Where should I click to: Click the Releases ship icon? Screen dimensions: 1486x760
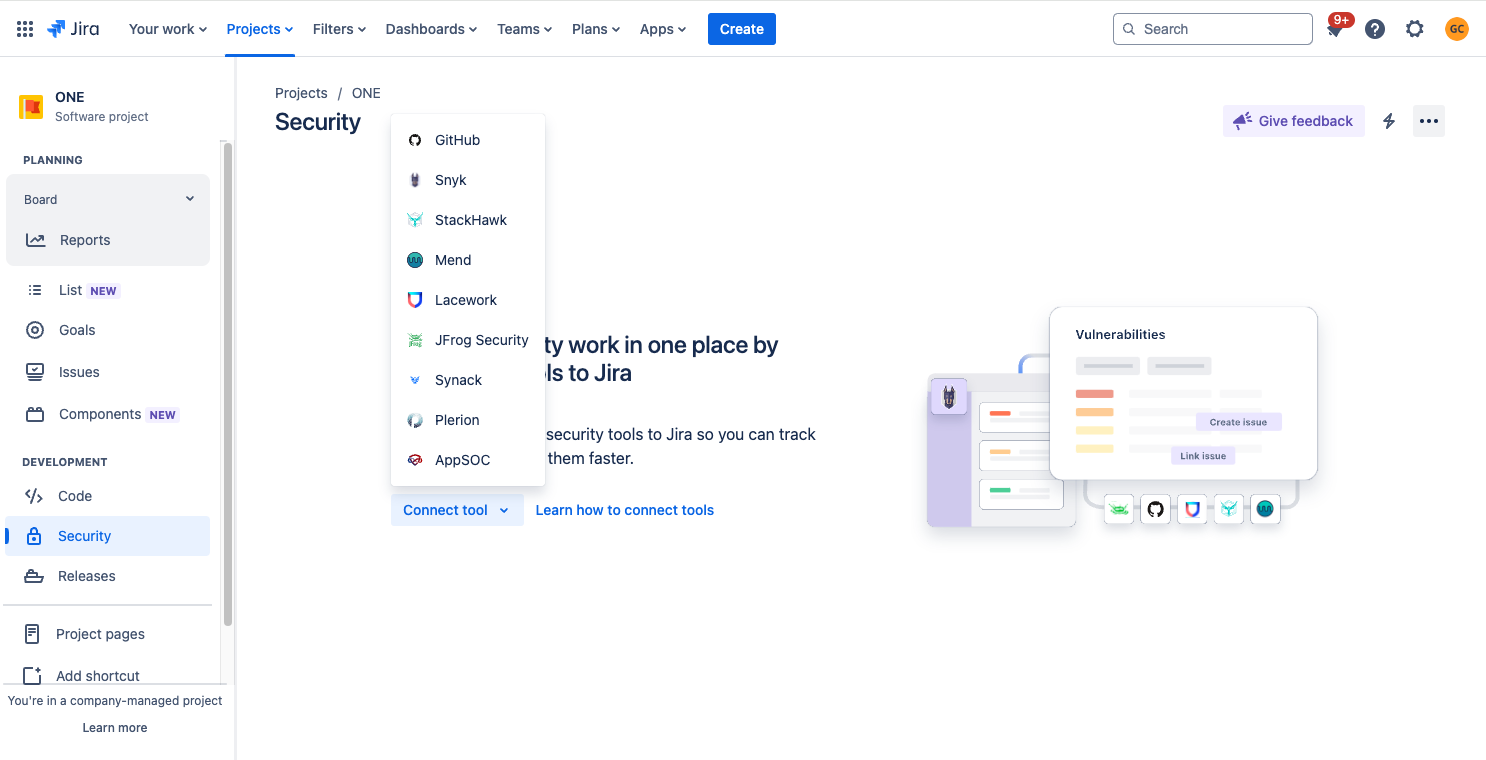[x=34, y=576]
